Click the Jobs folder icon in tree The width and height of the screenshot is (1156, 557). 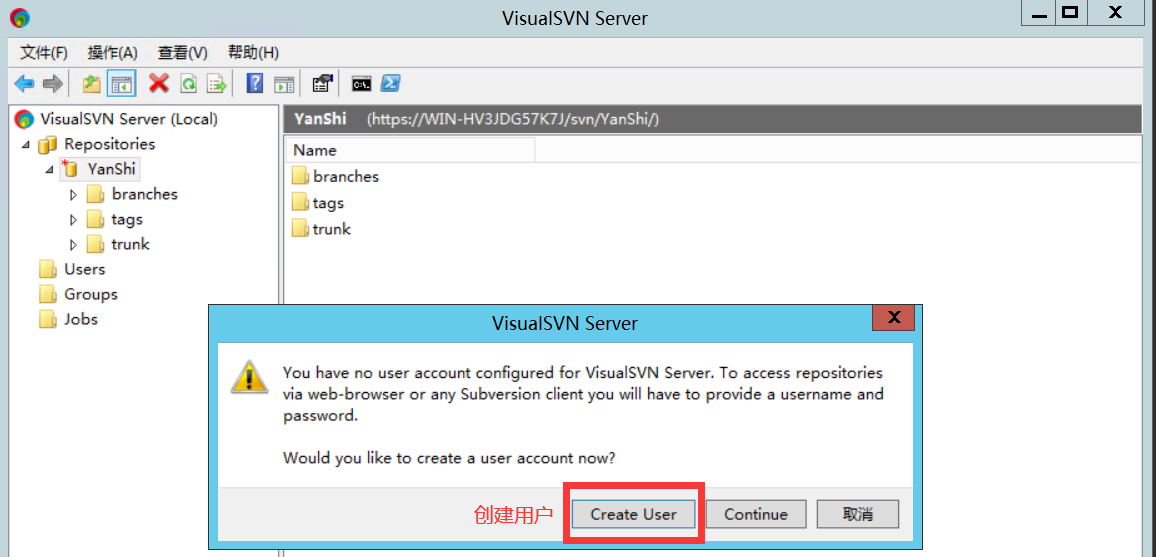click(x=48, y=319)
